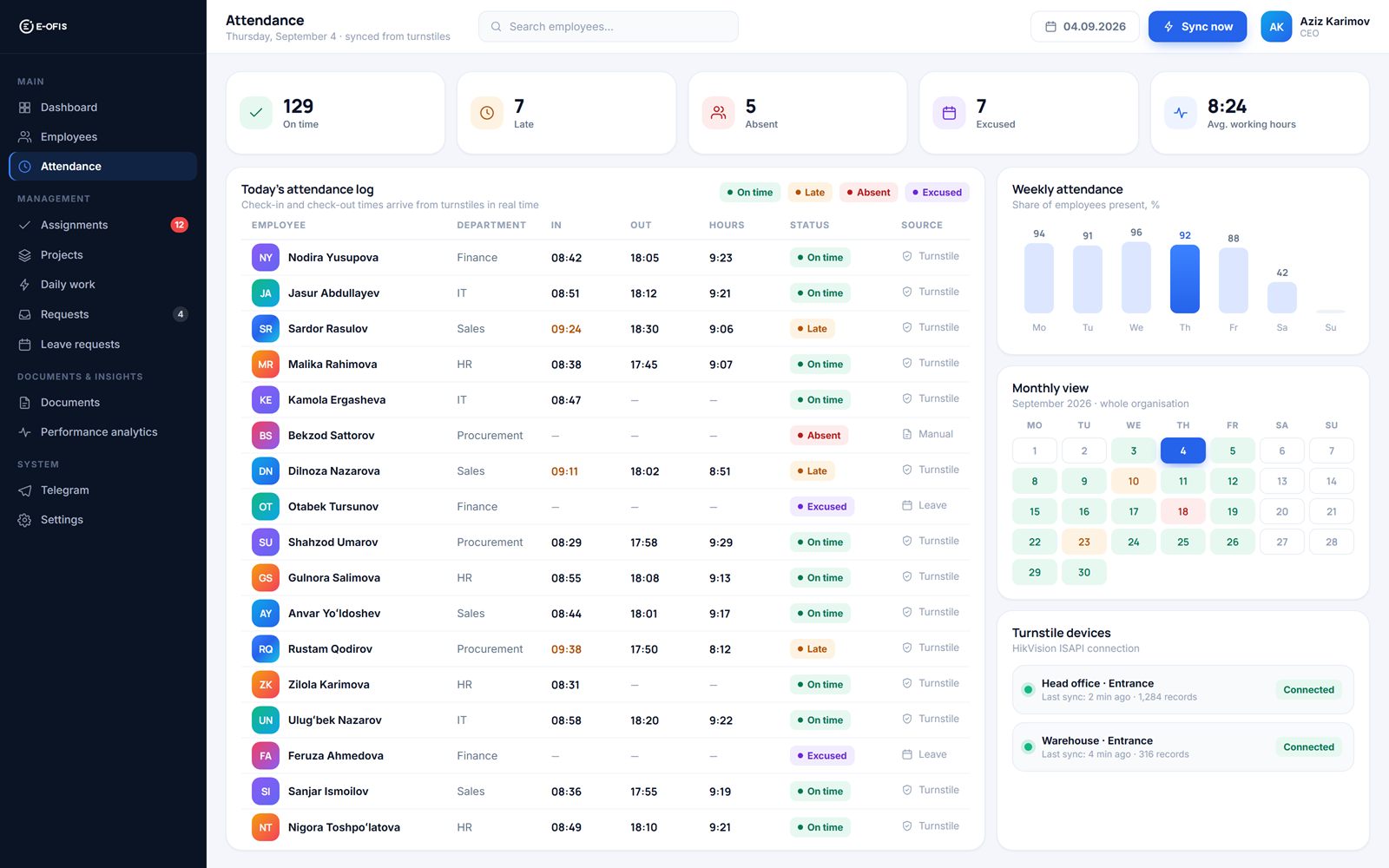Click the On time checkmark icon
This screenshot has width=1389, height=868.
256,113
